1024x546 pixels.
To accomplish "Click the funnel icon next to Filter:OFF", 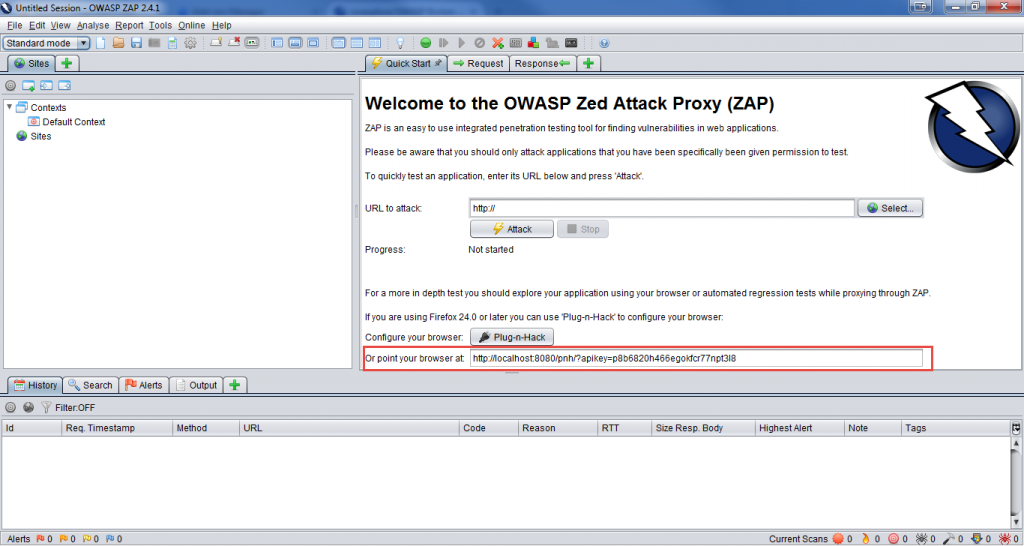I will click(x=46, y=408).
